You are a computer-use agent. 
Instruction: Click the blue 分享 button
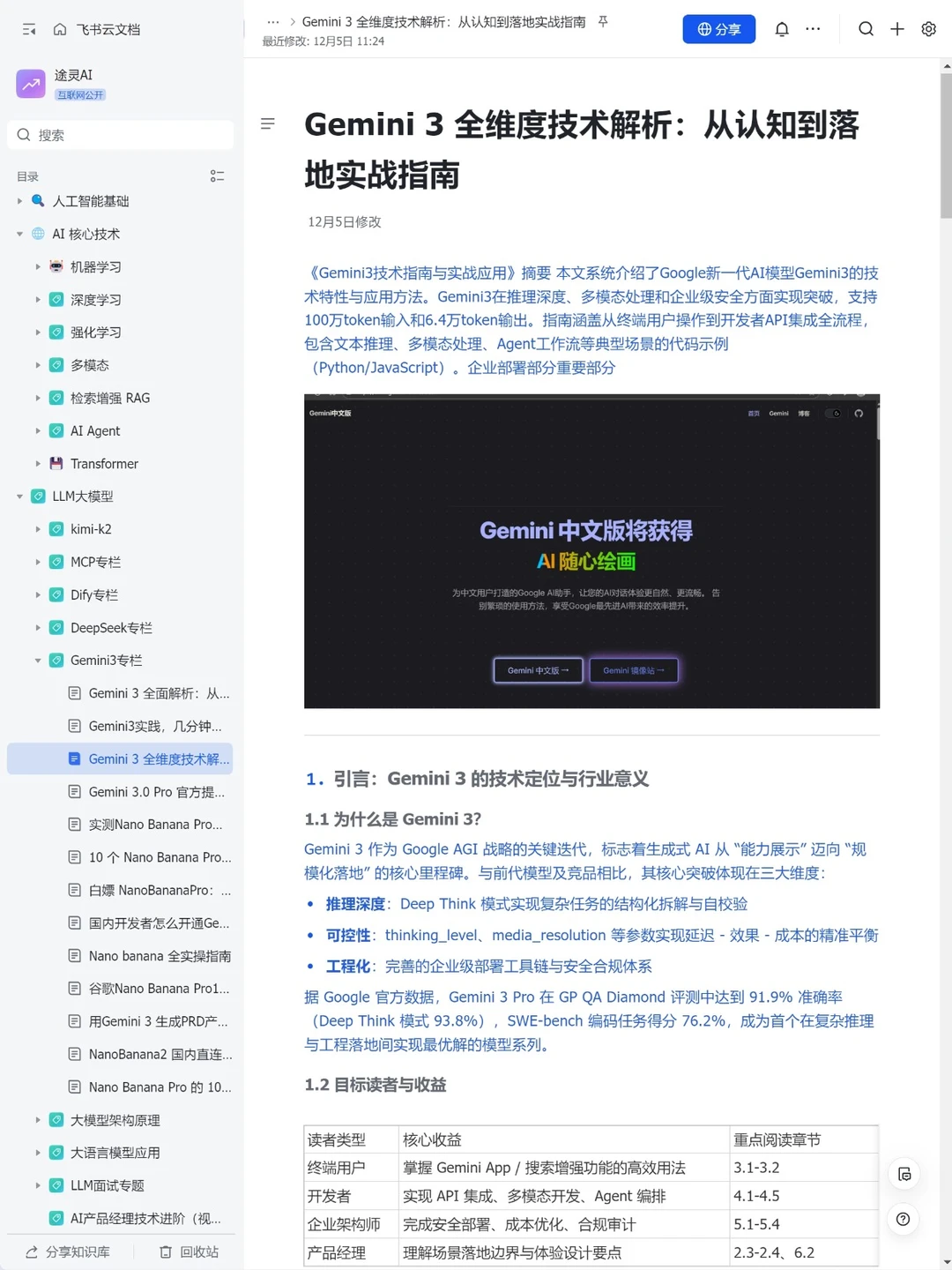coord(719,29)
